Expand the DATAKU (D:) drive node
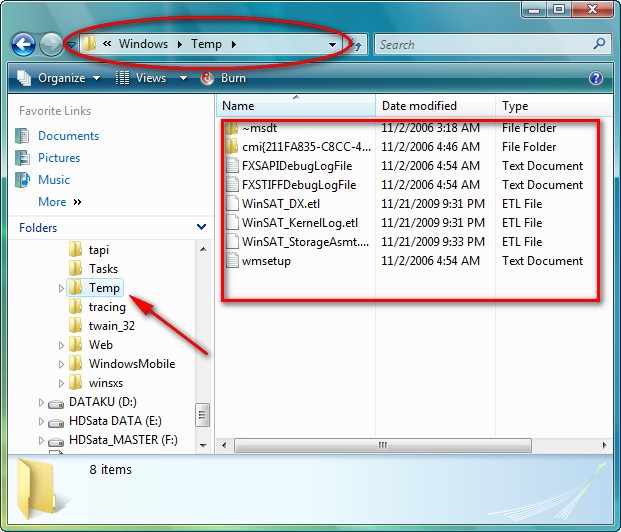 pyautogui.click(x=41, y=402)
